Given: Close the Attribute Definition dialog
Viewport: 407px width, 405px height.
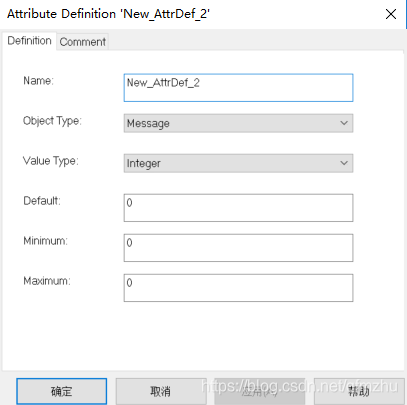Looking at the screenshot, I should 391,14.
